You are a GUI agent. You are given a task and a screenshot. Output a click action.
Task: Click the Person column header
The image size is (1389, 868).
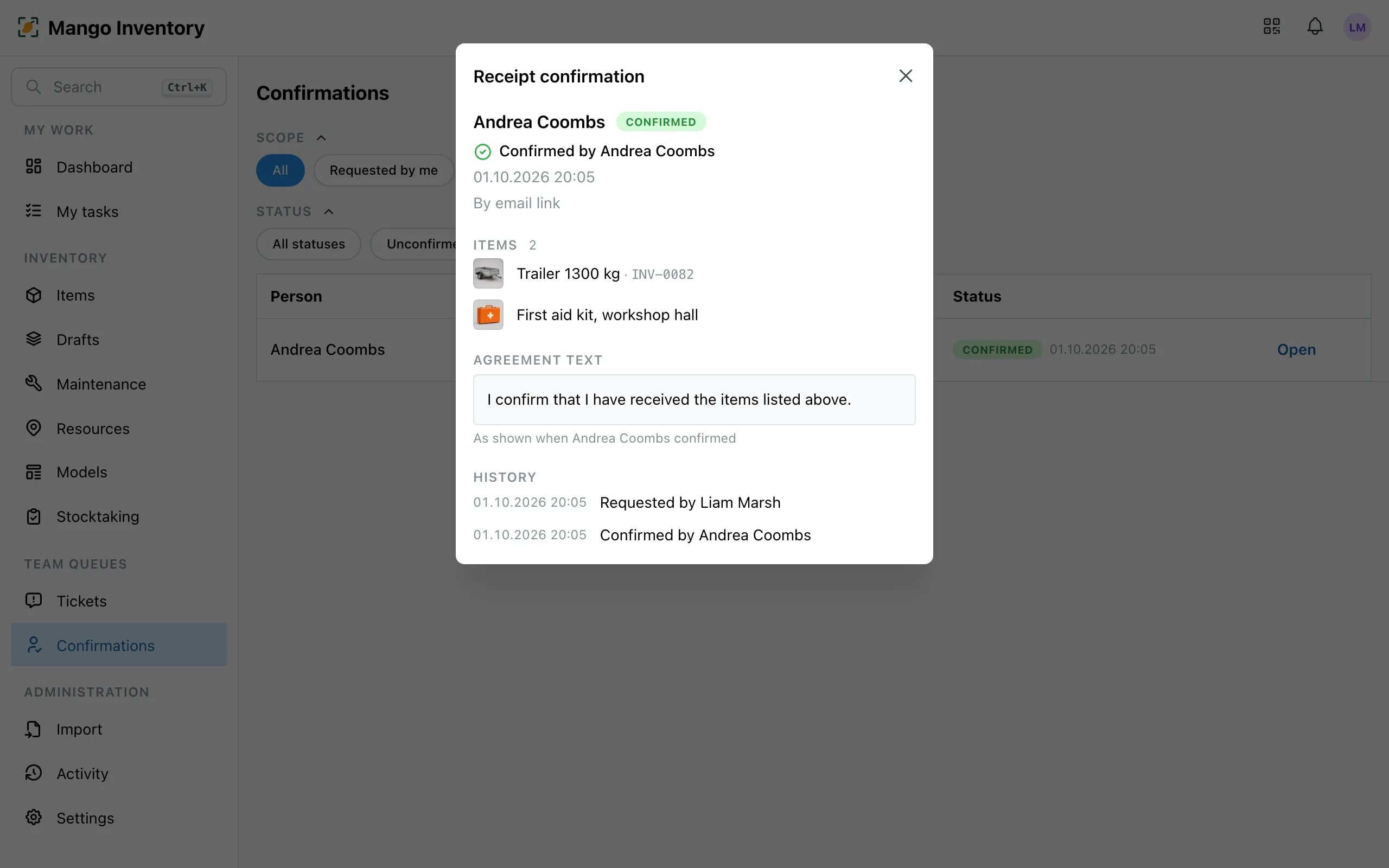pos(296,296)
